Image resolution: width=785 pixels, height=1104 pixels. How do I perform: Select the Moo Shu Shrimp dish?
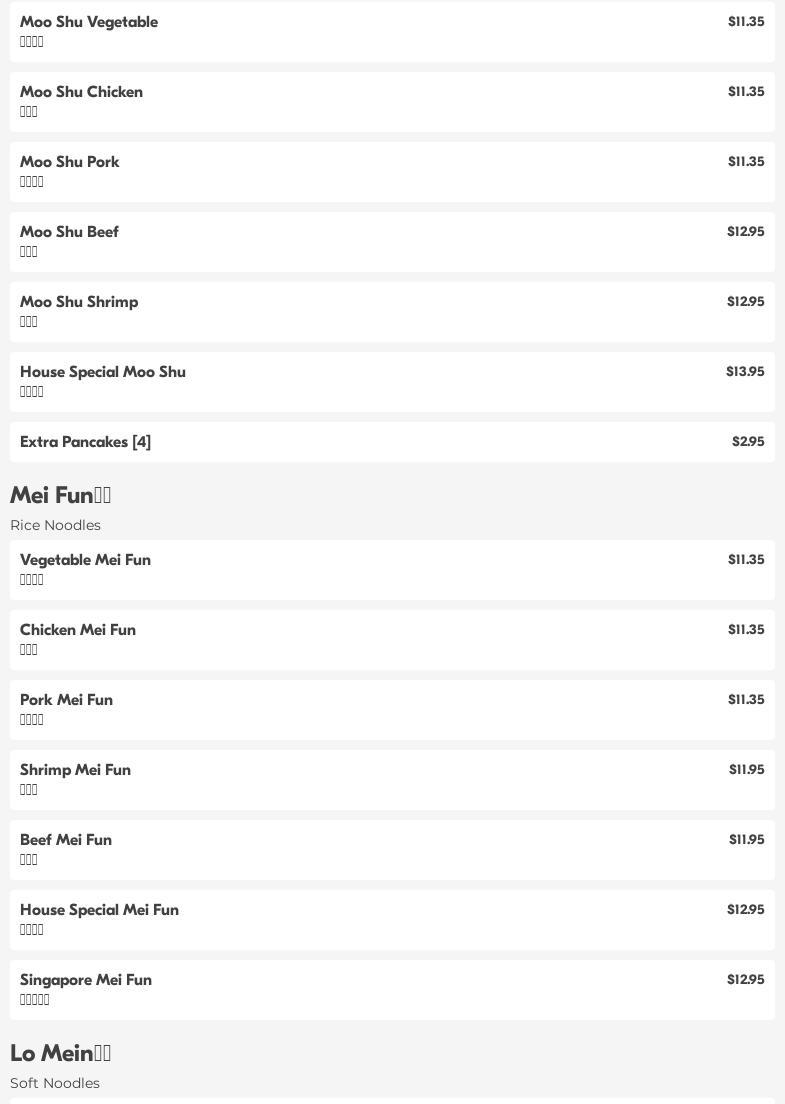(x=79, y=302)
